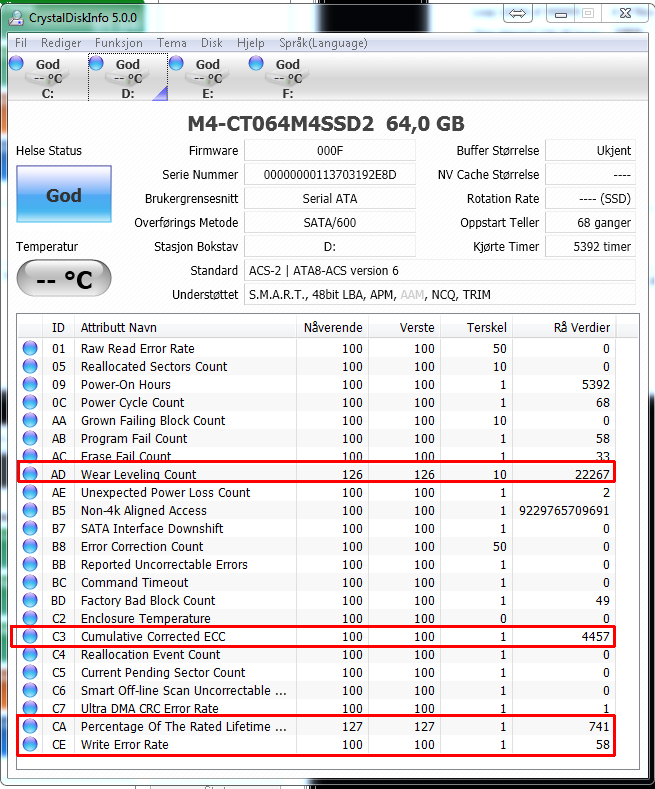Select the Ultra DMA CRC Error Rate row
The height and width of the screenshot is (789, 655).
pos(317,708)
